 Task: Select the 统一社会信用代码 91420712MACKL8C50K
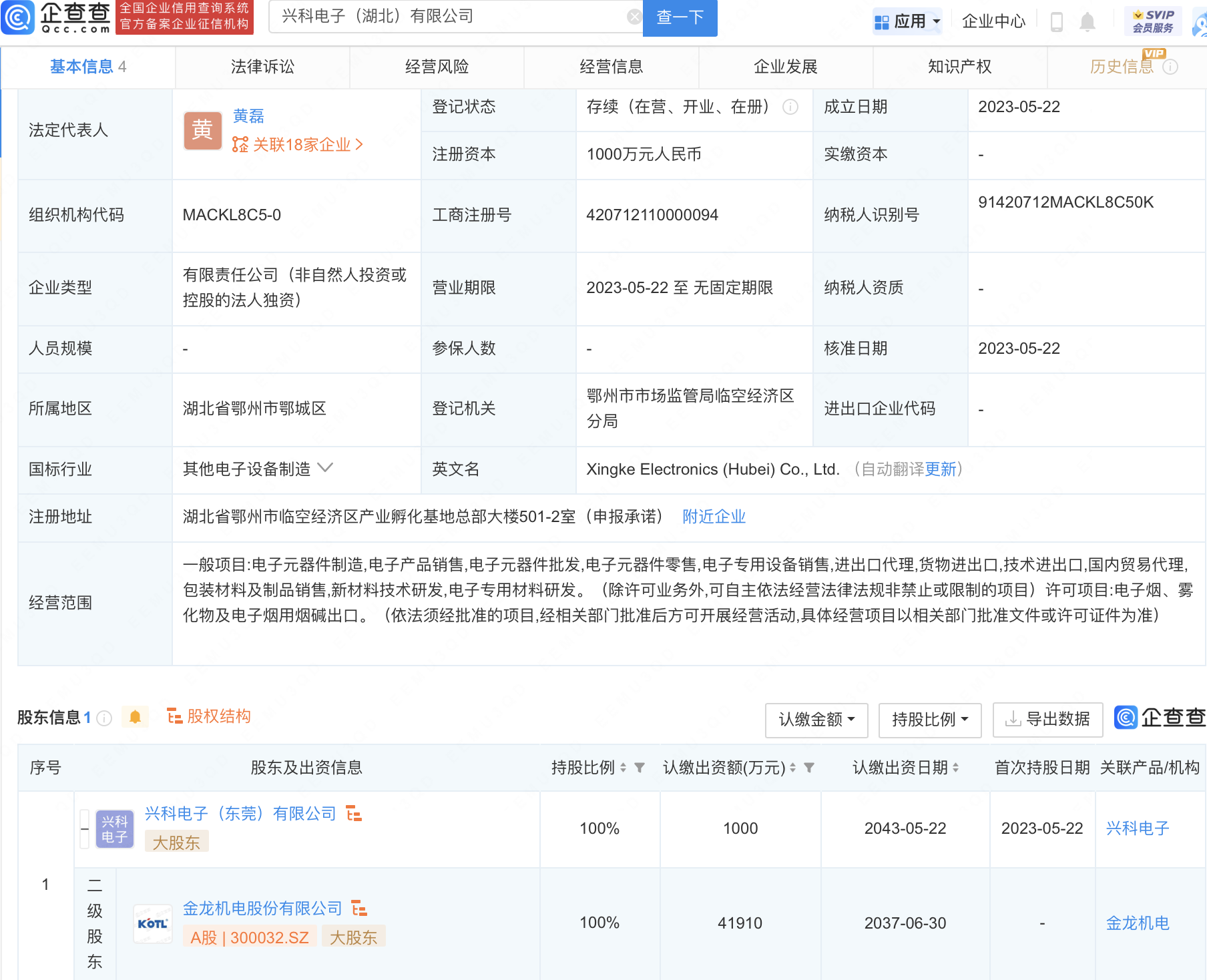1066,202
